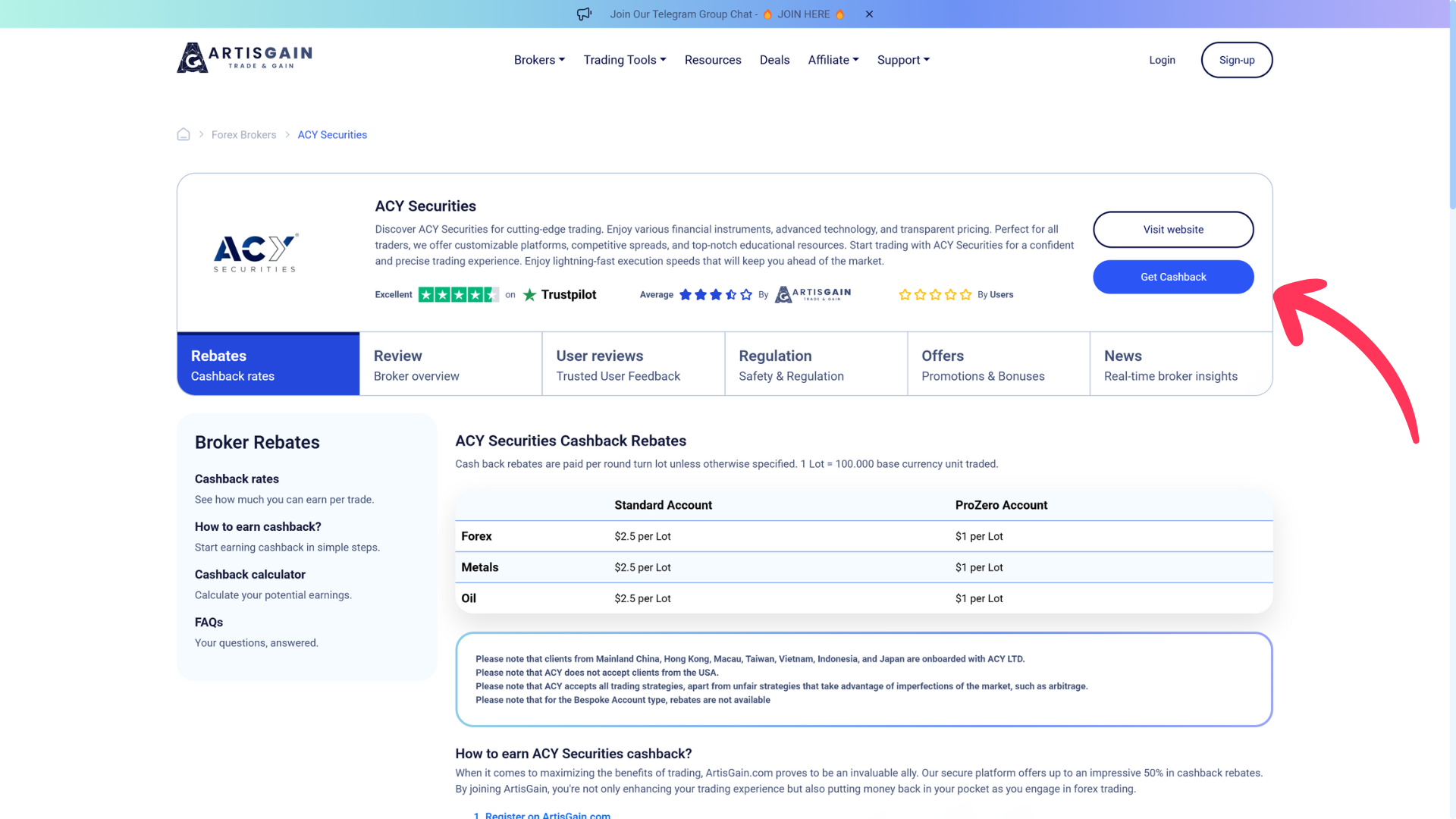Open Cashback calculator in sidebar

(x=250, y=575)
